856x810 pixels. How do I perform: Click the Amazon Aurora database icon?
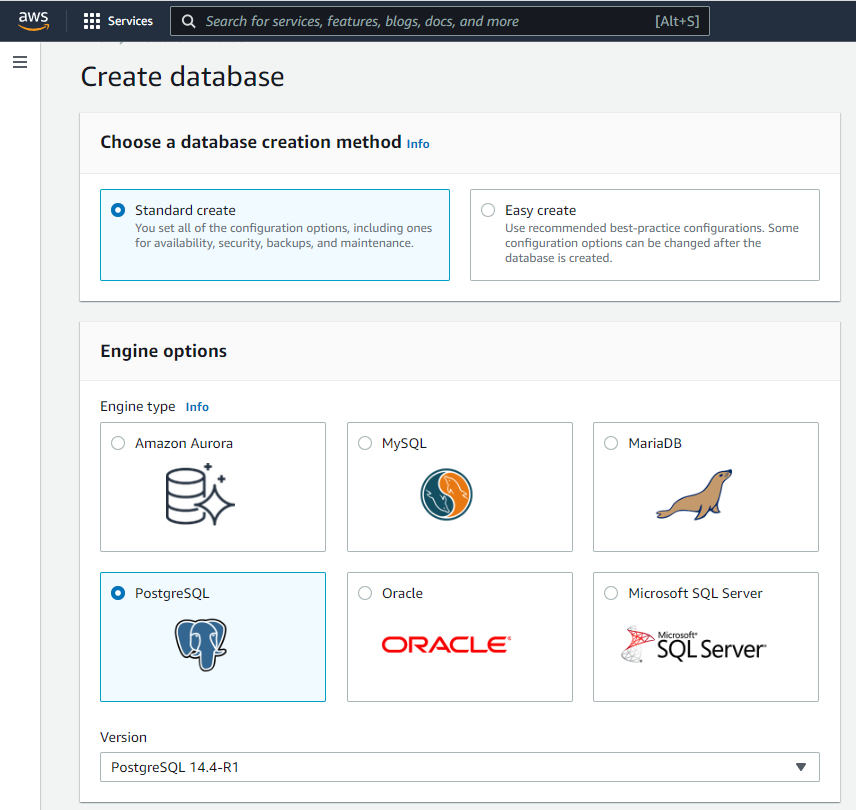(x=200, y=495)
